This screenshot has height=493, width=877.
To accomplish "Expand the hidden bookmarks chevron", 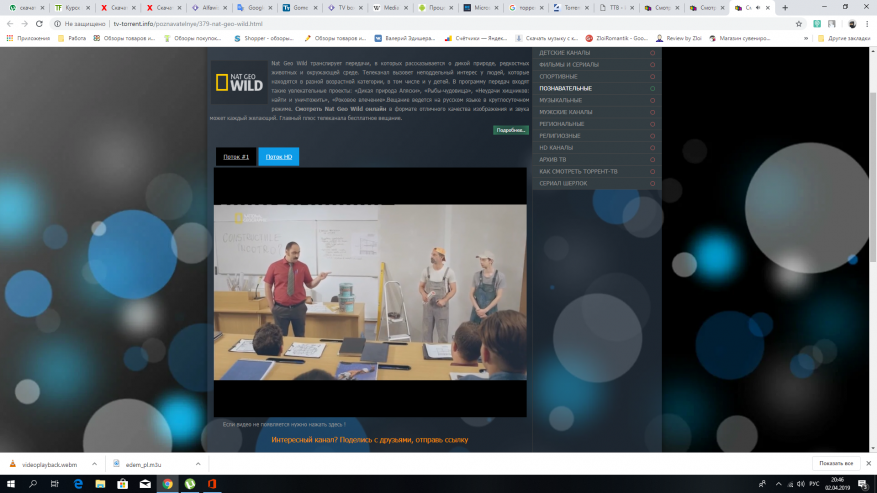I will (806, 38).
